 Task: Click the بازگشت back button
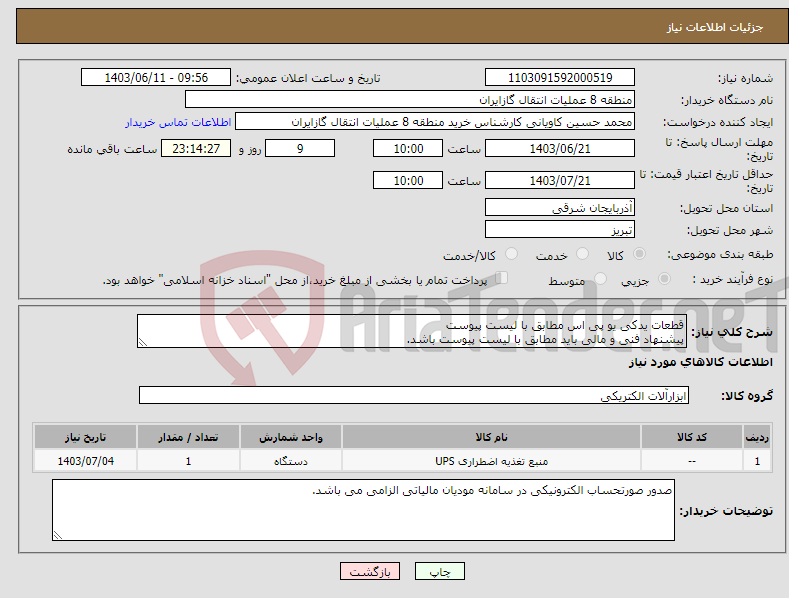point(370,571)
